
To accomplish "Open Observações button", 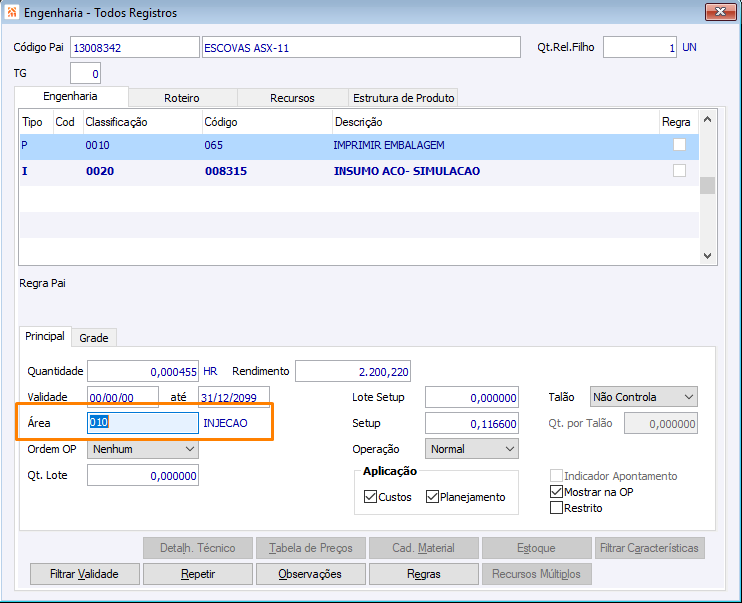I will [309, 574].
